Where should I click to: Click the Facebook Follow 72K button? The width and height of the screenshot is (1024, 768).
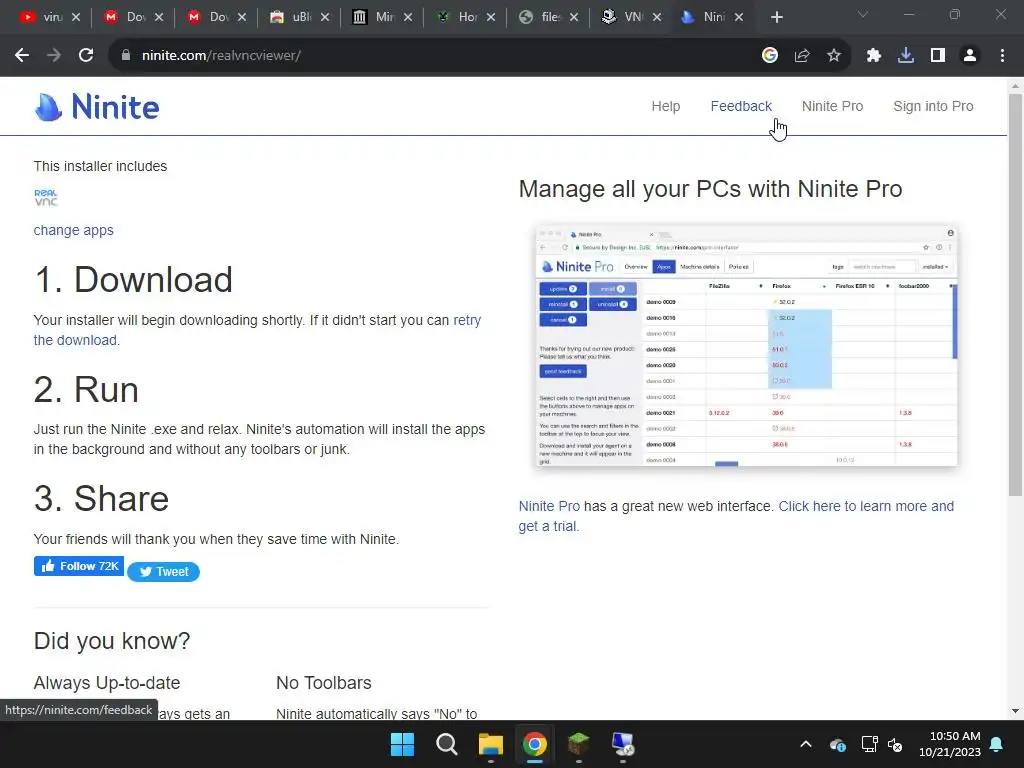[x=79, y=566]
